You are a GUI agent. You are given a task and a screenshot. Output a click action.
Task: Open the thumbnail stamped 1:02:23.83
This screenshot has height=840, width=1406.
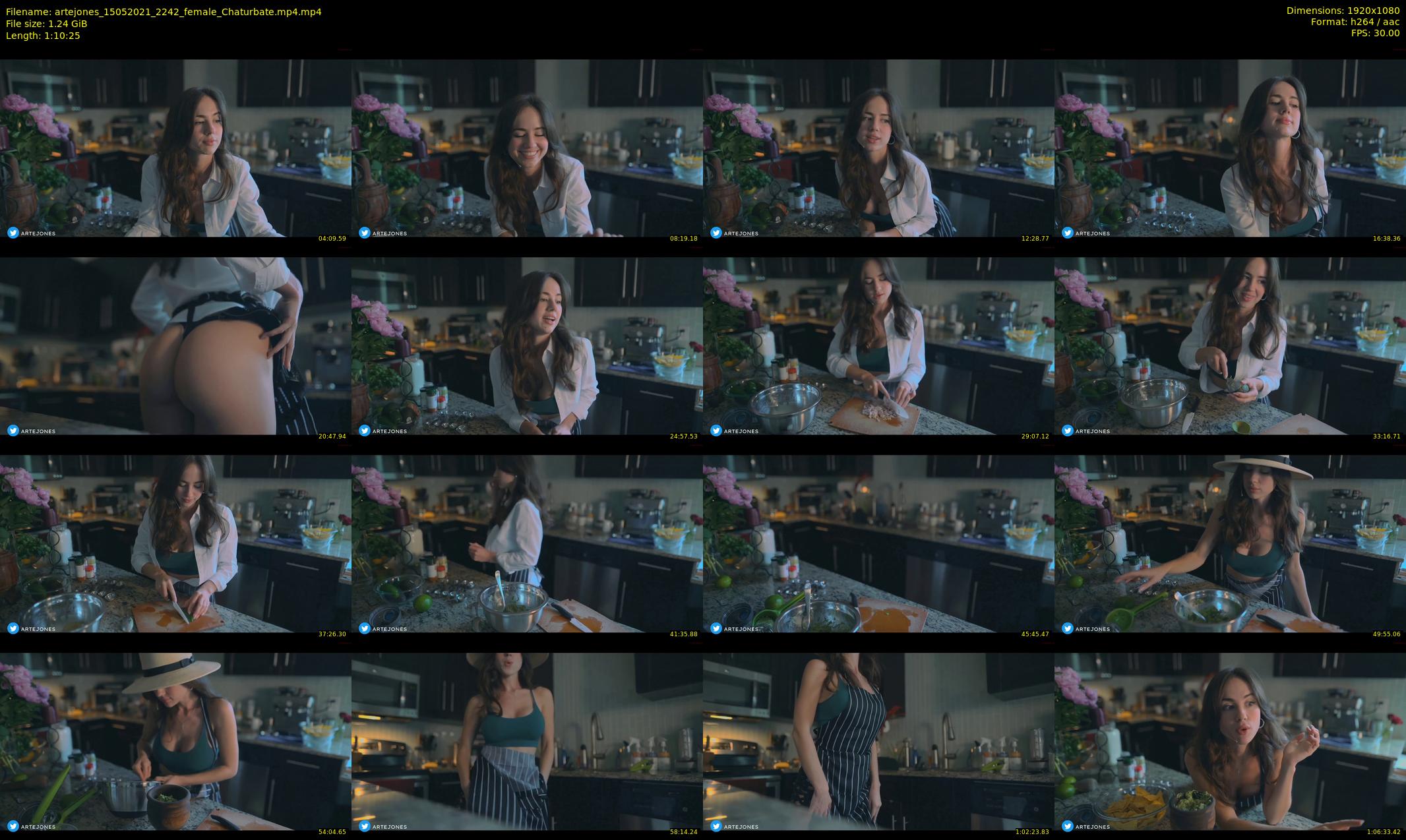tap(878, 742)
